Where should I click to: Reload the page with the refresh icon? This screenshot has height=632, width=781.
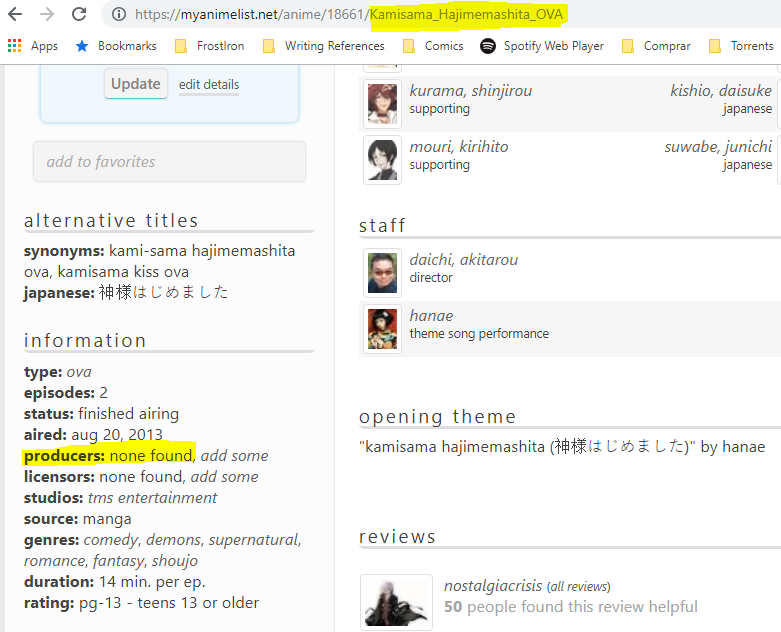point(79,14)
